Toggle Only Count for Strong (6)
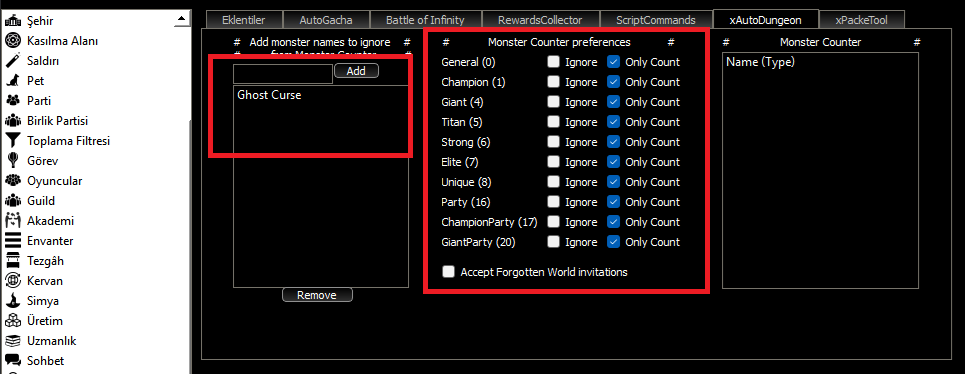The height and width of the screenshot is (374, 965). pyautogui.click(x=614, y=142)
